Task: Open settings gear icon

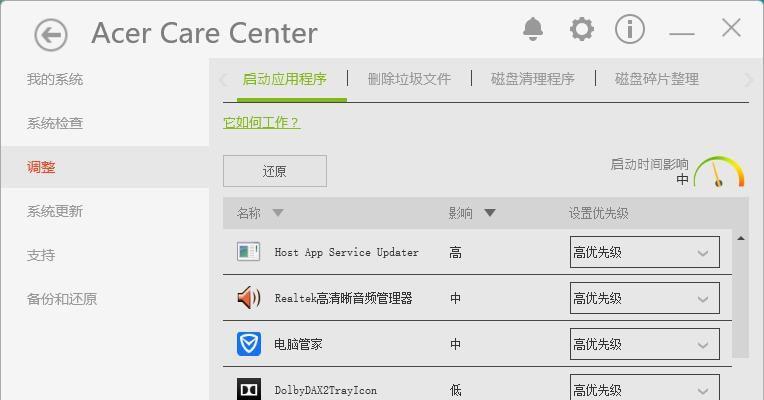Action: pyautogui.click(x=582, y=29)
